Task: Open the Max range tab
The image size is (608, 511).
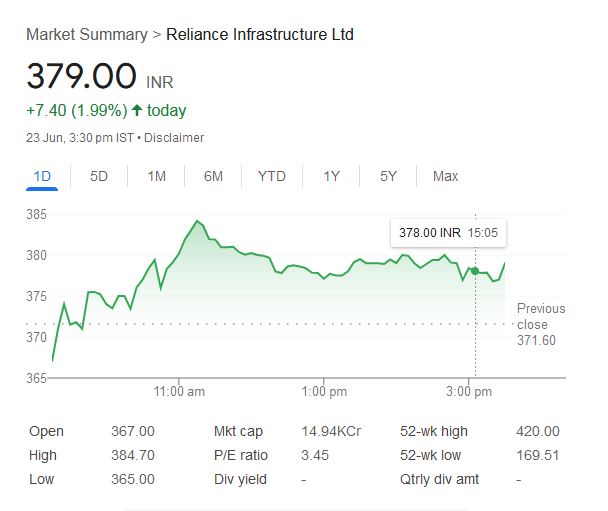Action: point(445,176)
